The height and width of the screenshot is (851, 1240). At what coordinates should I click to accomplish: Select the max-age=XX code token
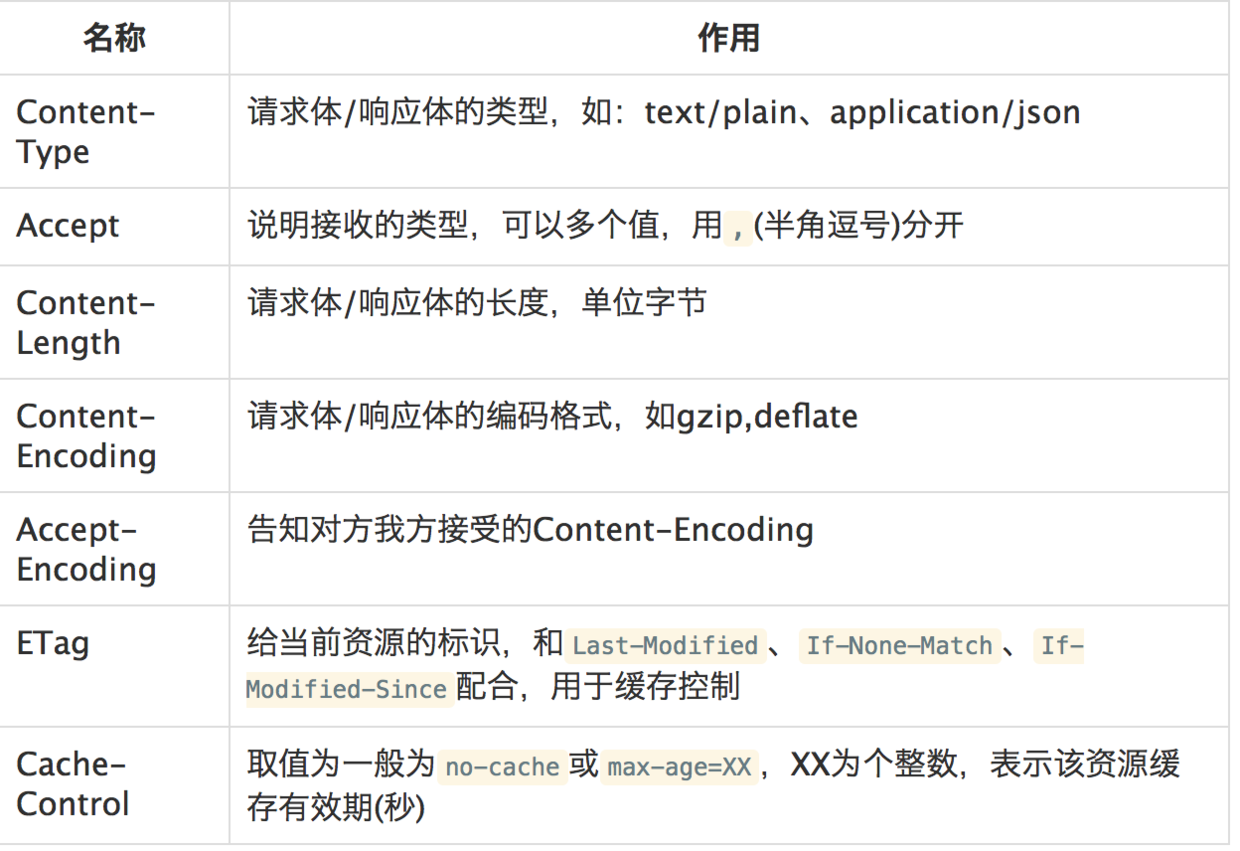679,767
